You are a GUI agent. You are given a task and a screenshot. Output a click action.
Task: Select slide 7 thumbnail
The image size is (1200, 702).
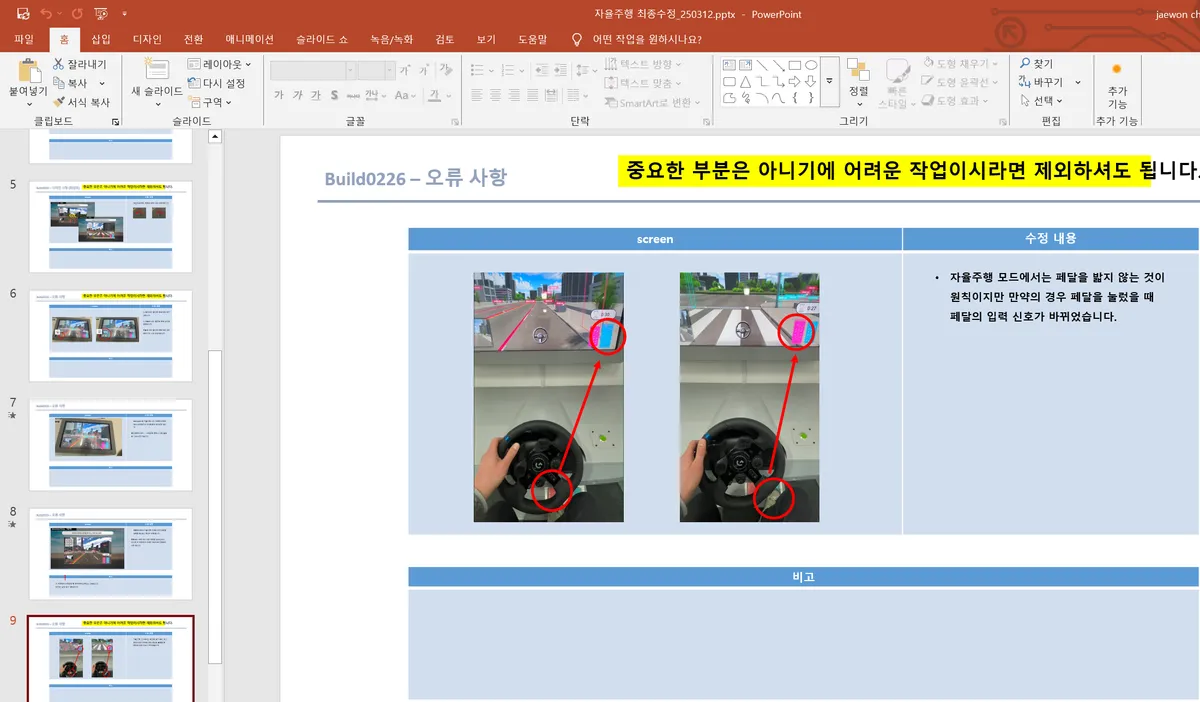tap(110, 444)
